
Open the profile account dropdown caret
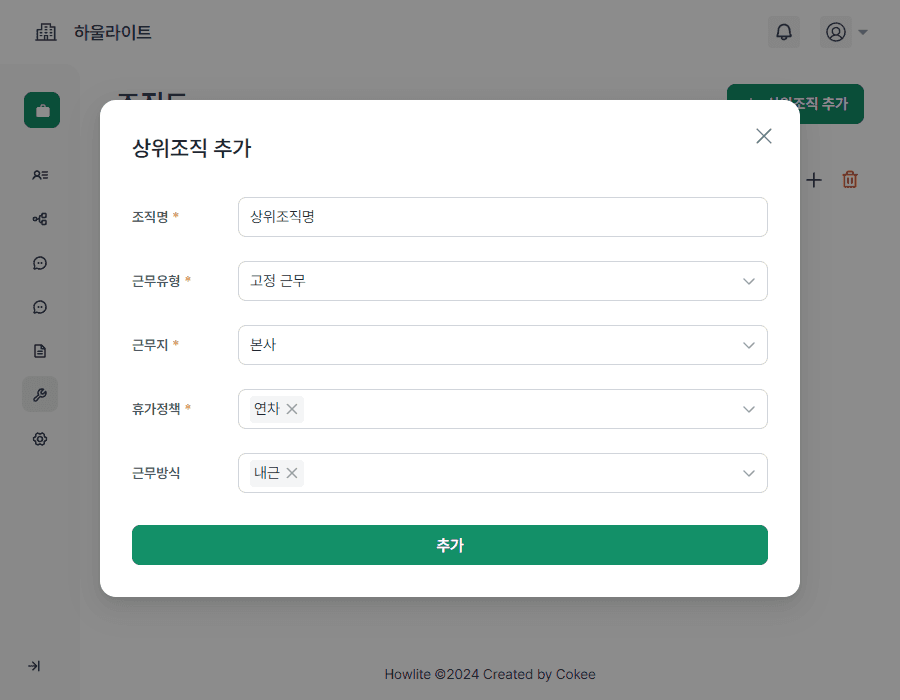[862, 31]
